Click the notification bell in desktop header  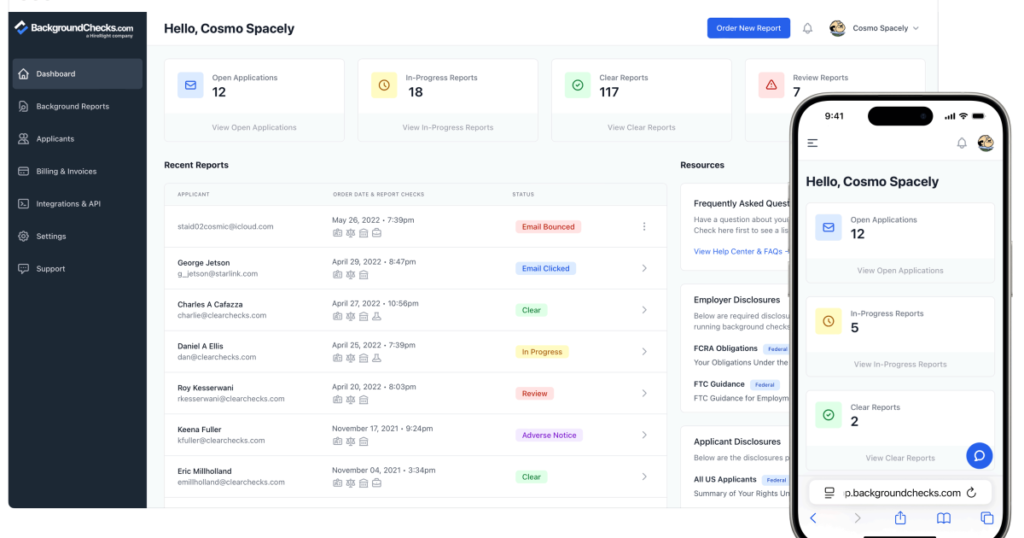[x=807, y=28]
